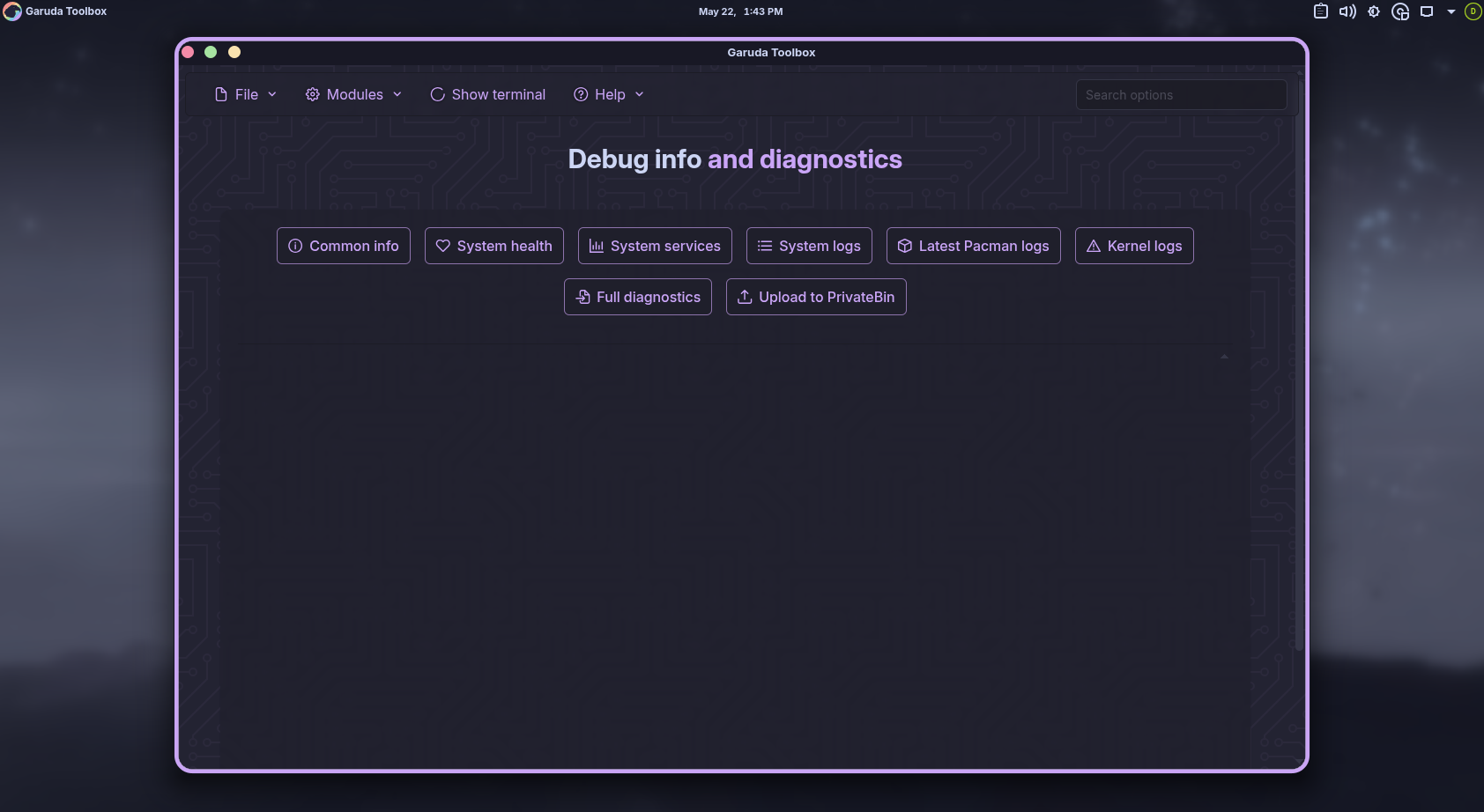This screenshot has width=1484, height=812.
Task: Show System services
Action: click(x=655, y=246)
